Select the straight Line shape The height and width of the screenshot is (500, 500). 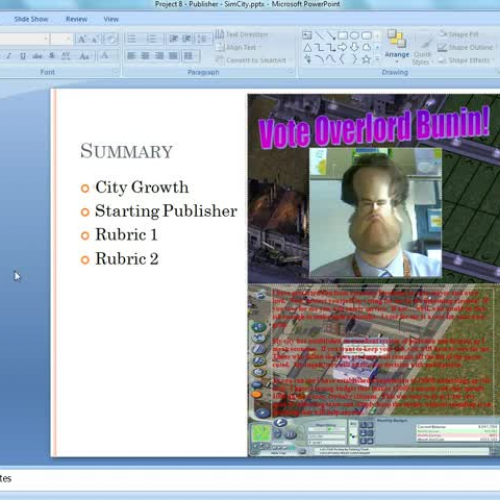pos(319,35)
